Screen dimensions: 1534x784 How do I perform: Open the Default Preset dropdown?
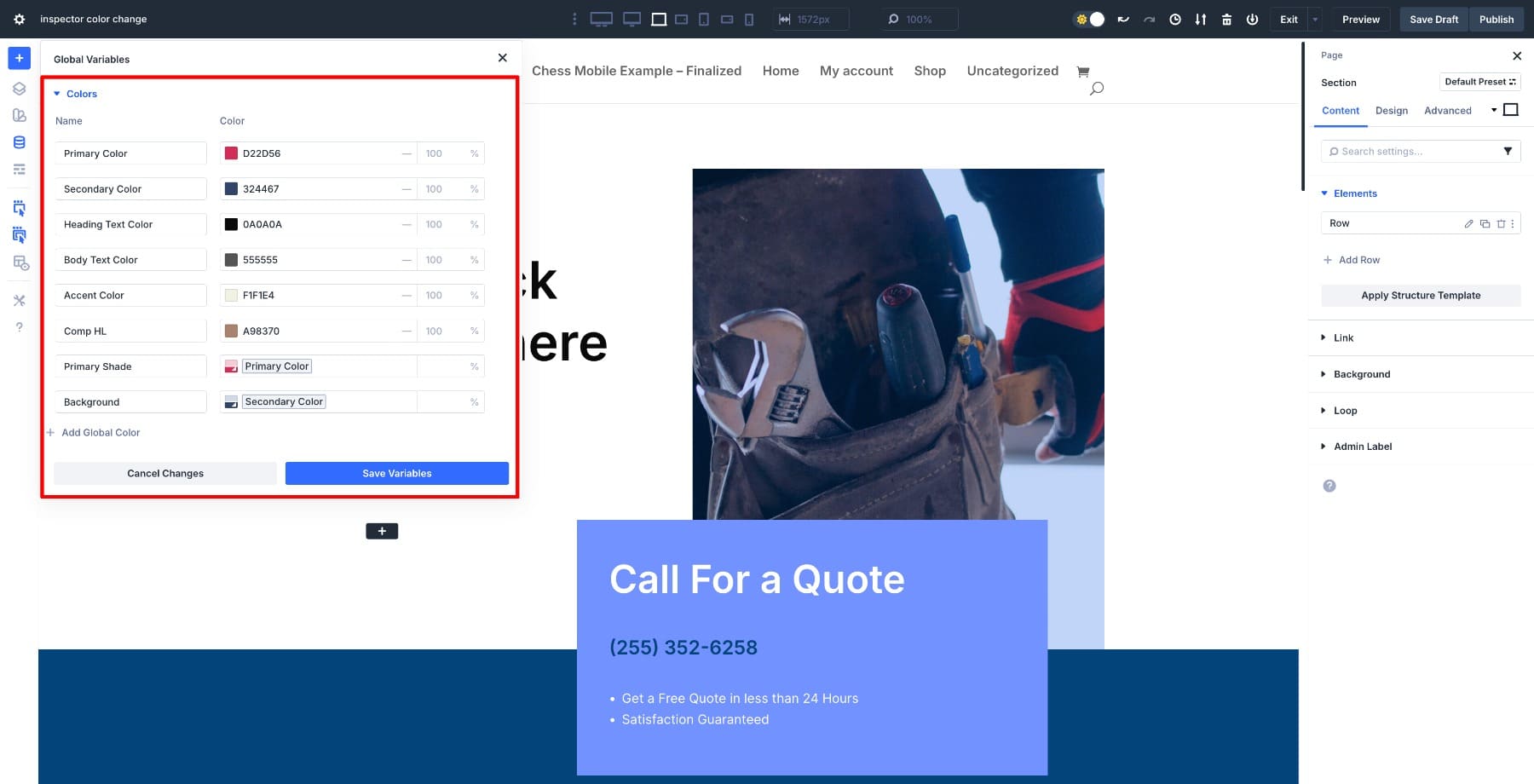1479,82
